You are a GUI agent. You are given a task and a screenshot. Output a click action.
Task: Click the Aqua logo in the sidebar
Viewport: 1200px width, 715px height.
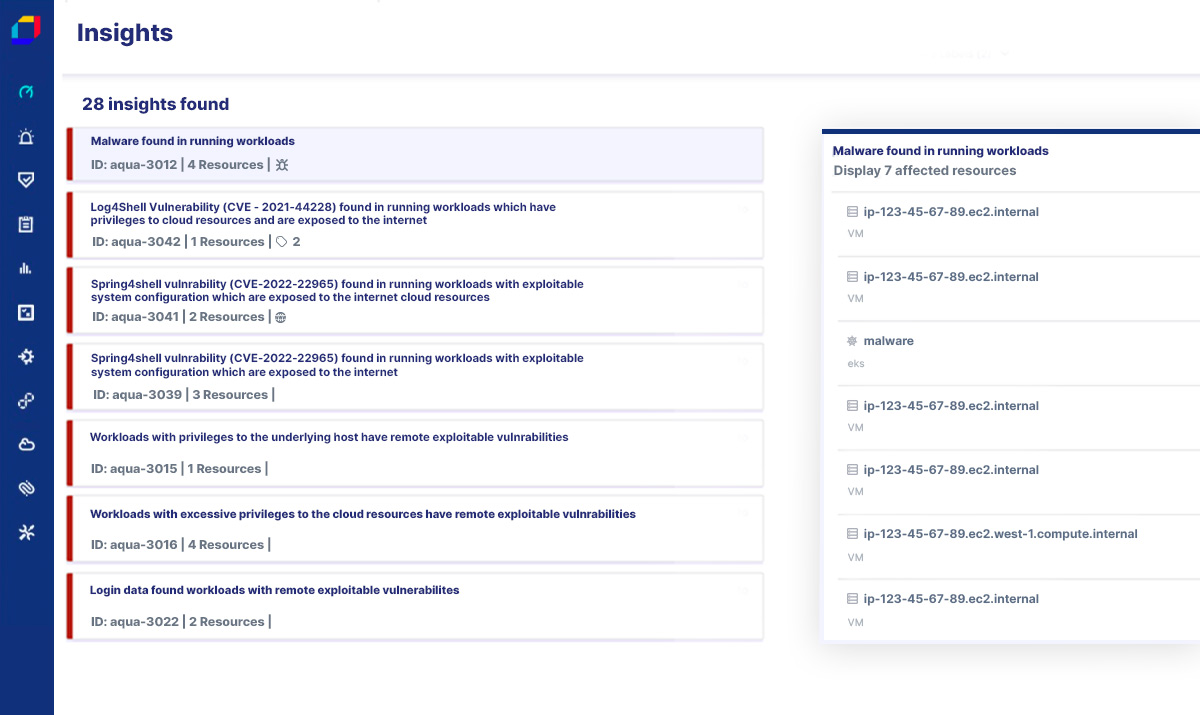click(x=26, y=30)
